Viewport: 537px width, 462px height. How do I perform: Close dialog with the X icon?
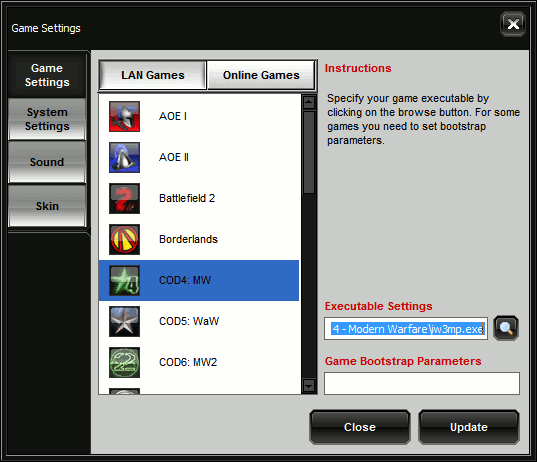[x=513, y=24]
